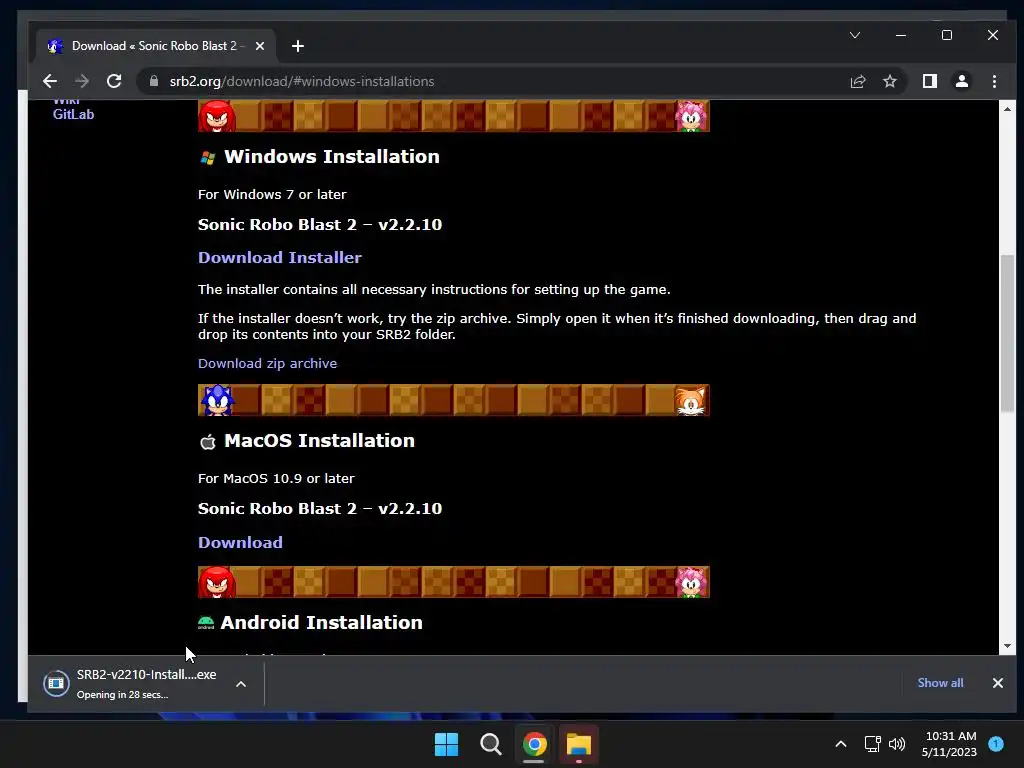1024x768 pixels.
Task: Open volume tray icon
Action: coord(897,744)
